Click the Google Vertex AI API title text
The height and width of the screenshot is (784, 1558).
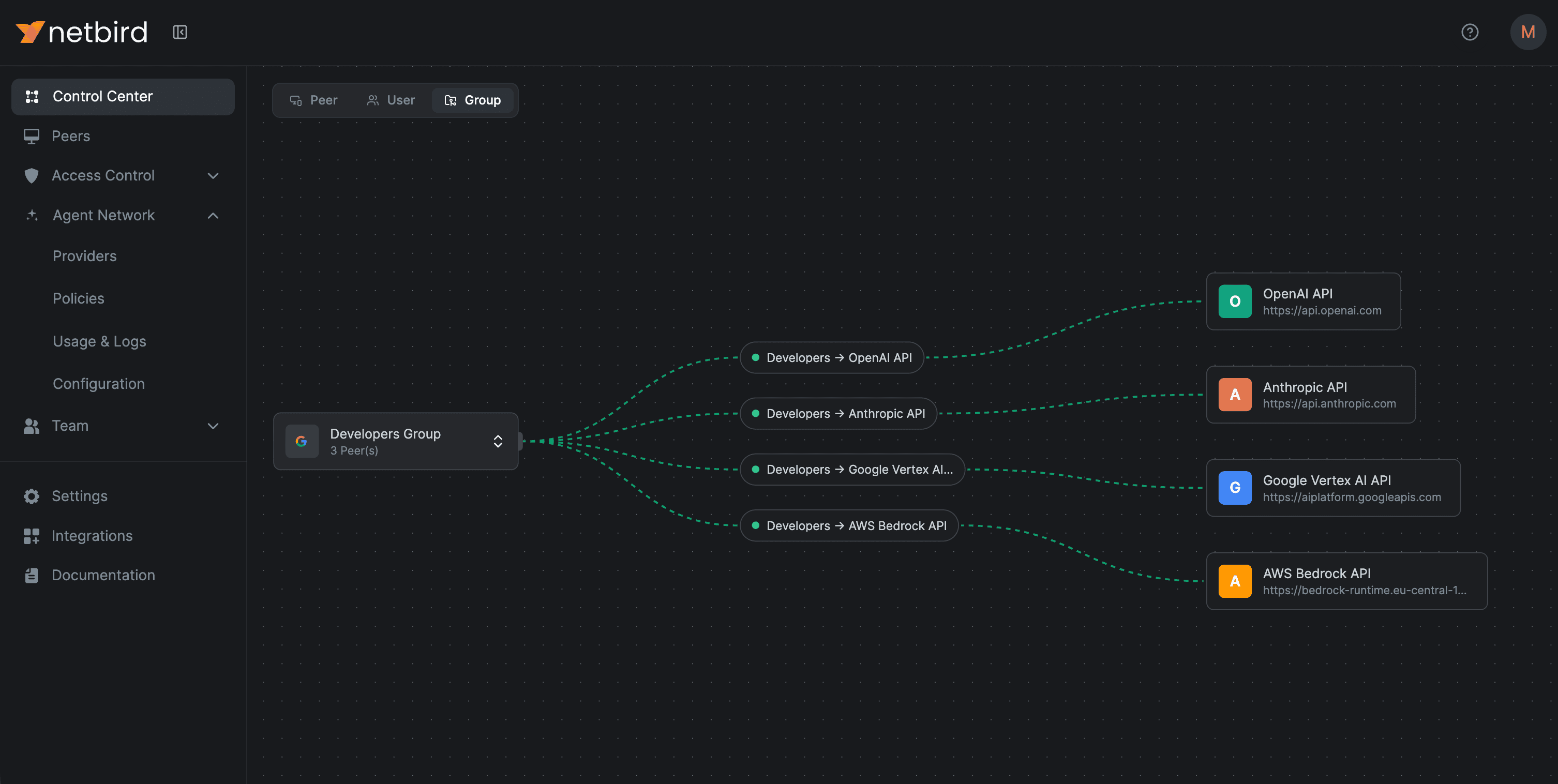[x=1327, y=480]
